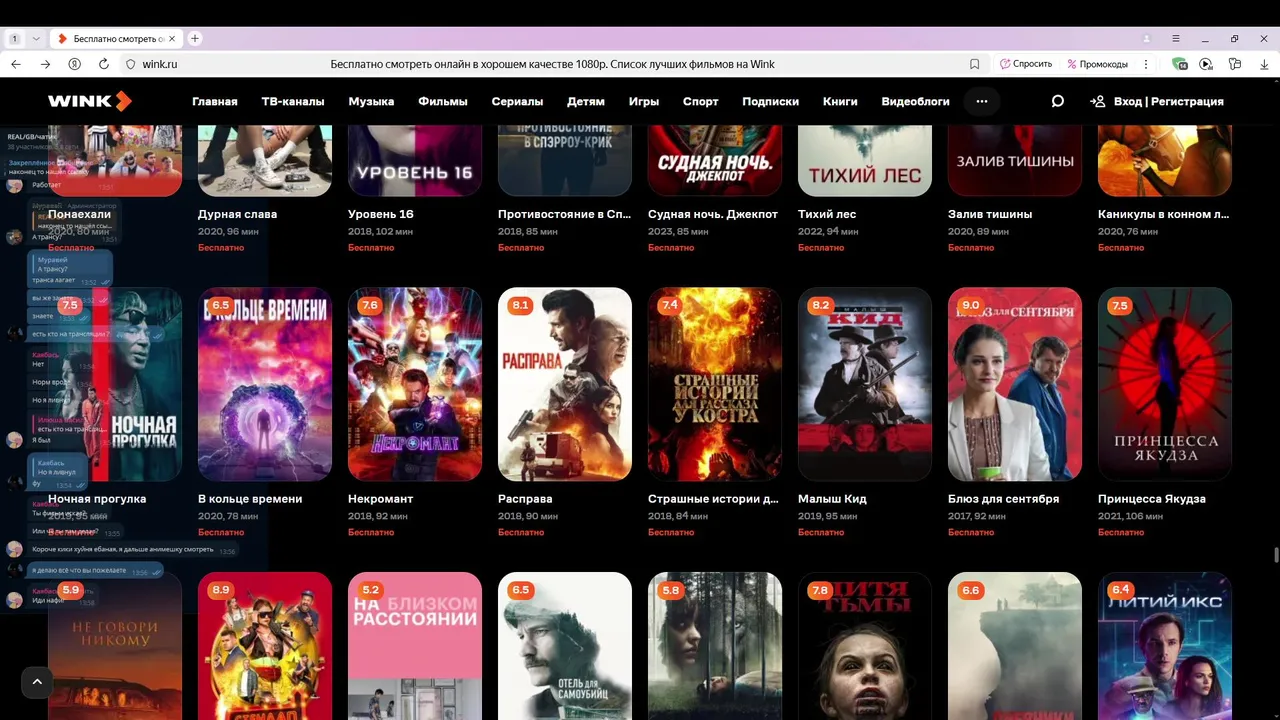Click the 8.1 rating badge on Расправа

coord(520,305)
